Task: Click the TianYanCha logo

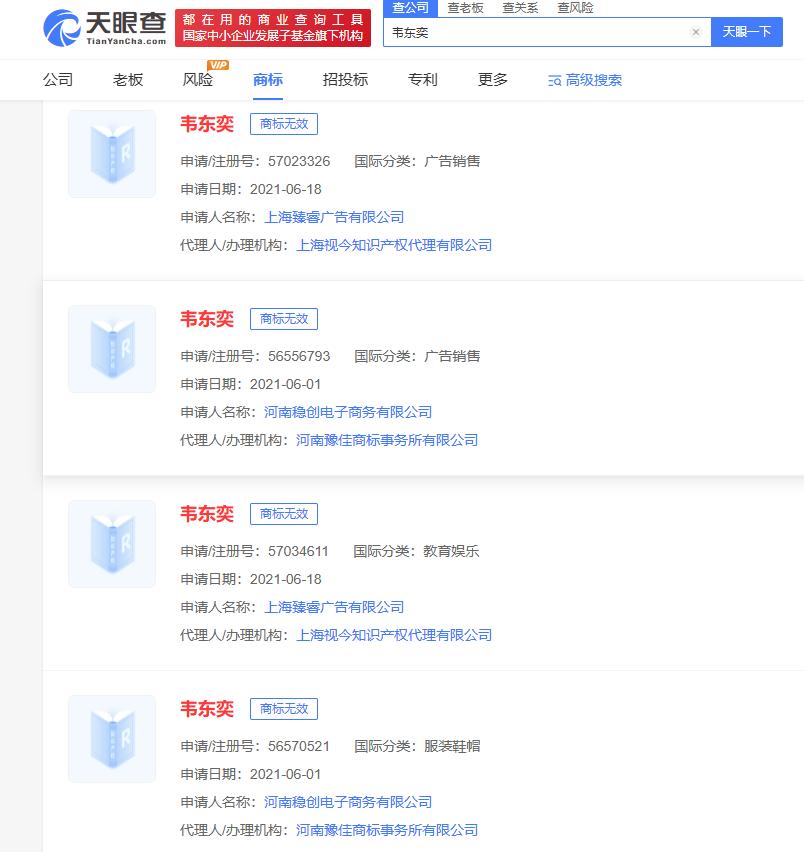Action: (104, 28)
